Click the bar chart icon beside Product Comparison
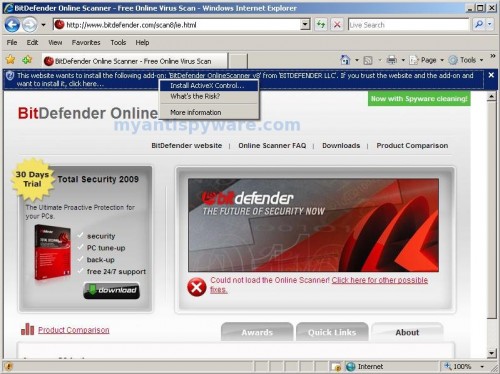 (x=27, y=329)
